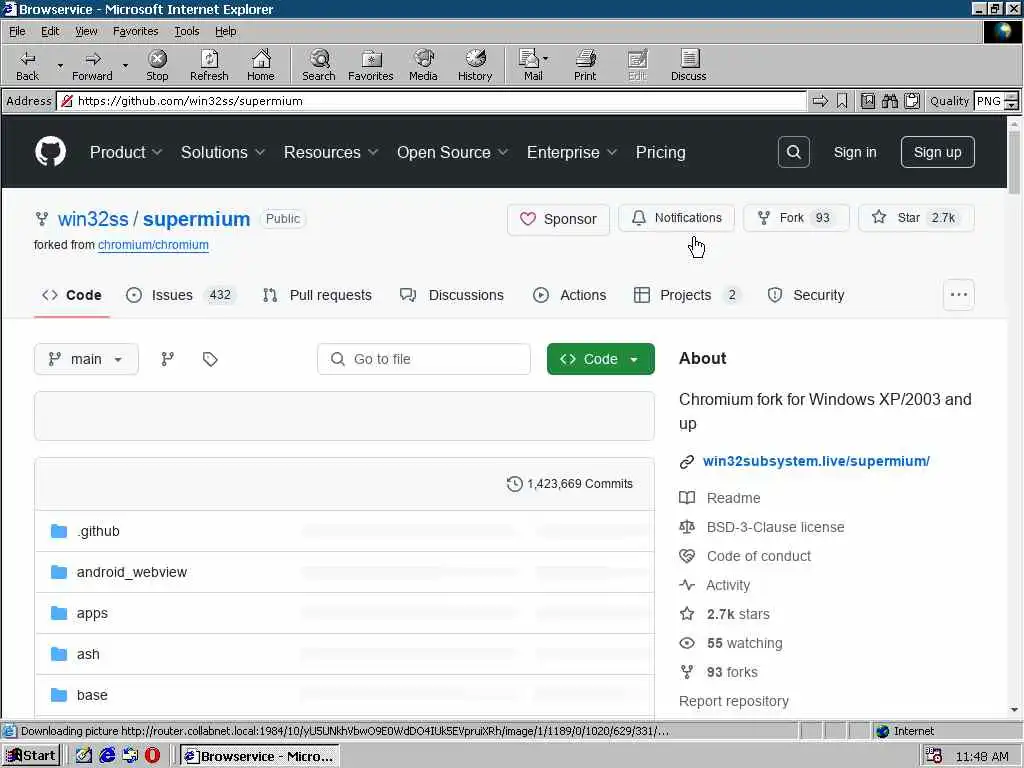Show the History pane
Viewport: 1024px width, 768px height.
[x=475, y=65]
